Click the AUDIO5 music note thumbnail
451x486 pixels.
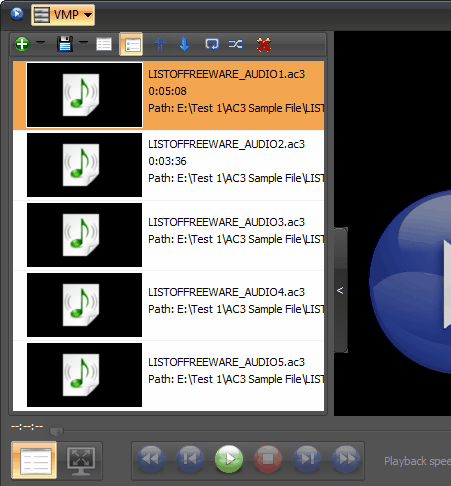click(84, 375)
